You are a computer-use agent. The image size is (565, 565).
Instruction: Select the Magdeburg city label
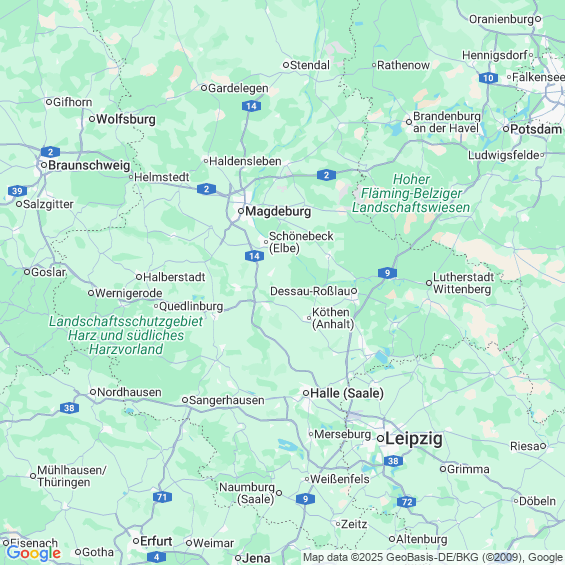(278, 212)
